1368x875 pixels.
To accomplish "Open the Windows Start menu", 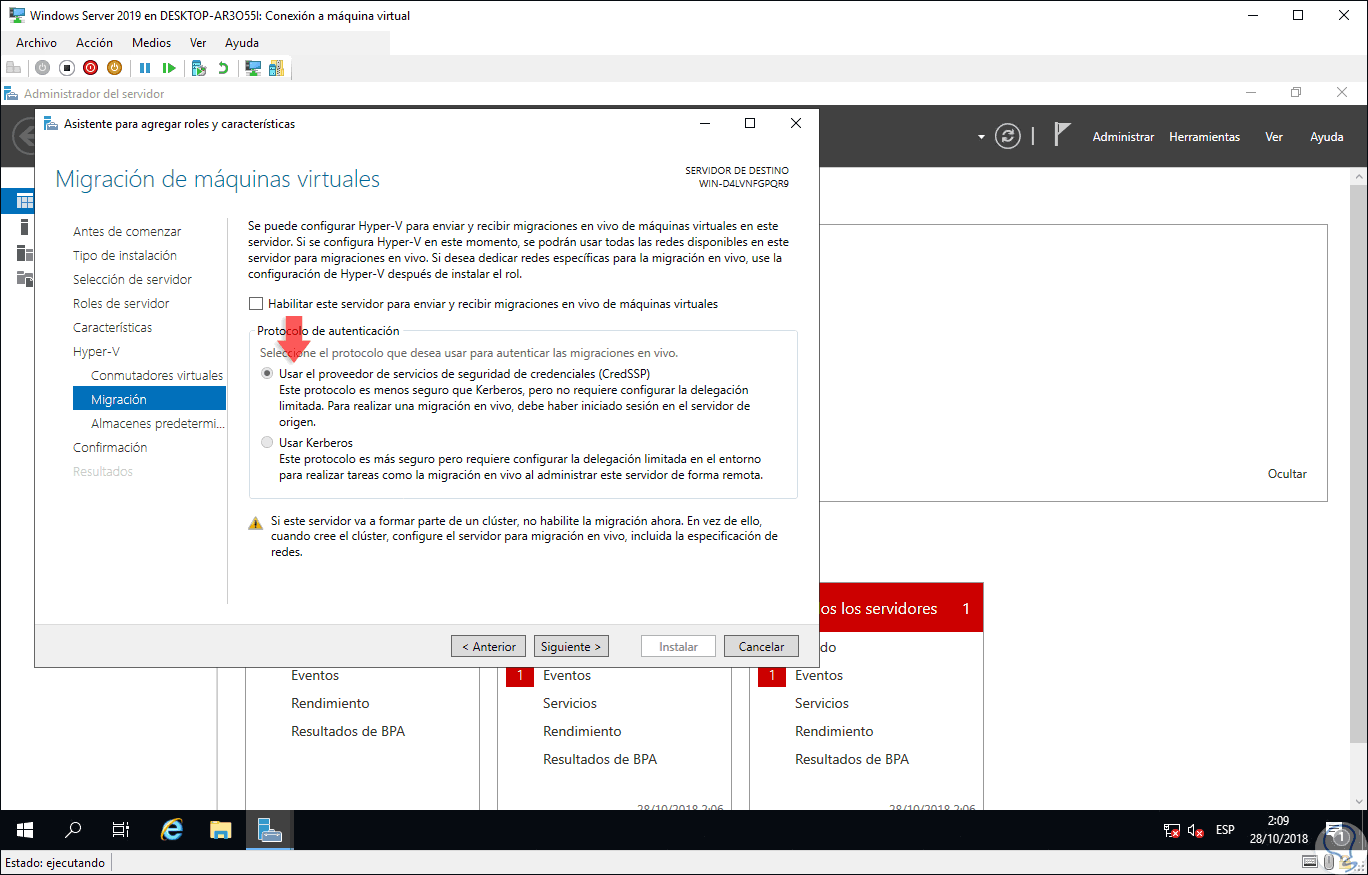I will [25, 830].
